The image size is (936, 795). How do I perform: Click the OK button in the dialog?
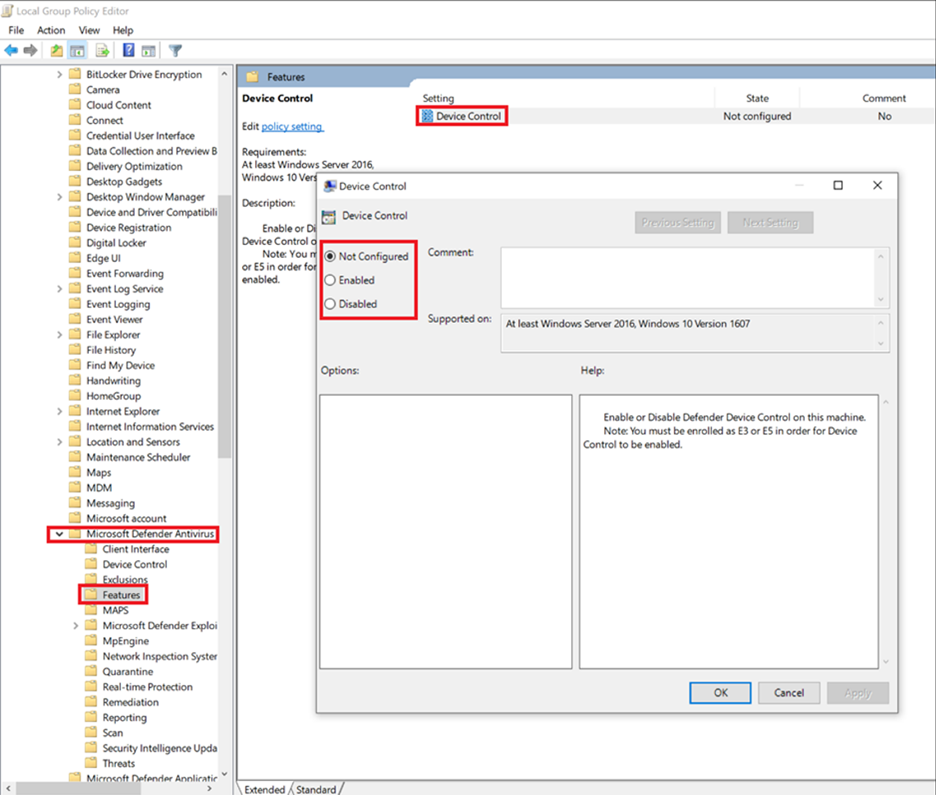point(721,693)
